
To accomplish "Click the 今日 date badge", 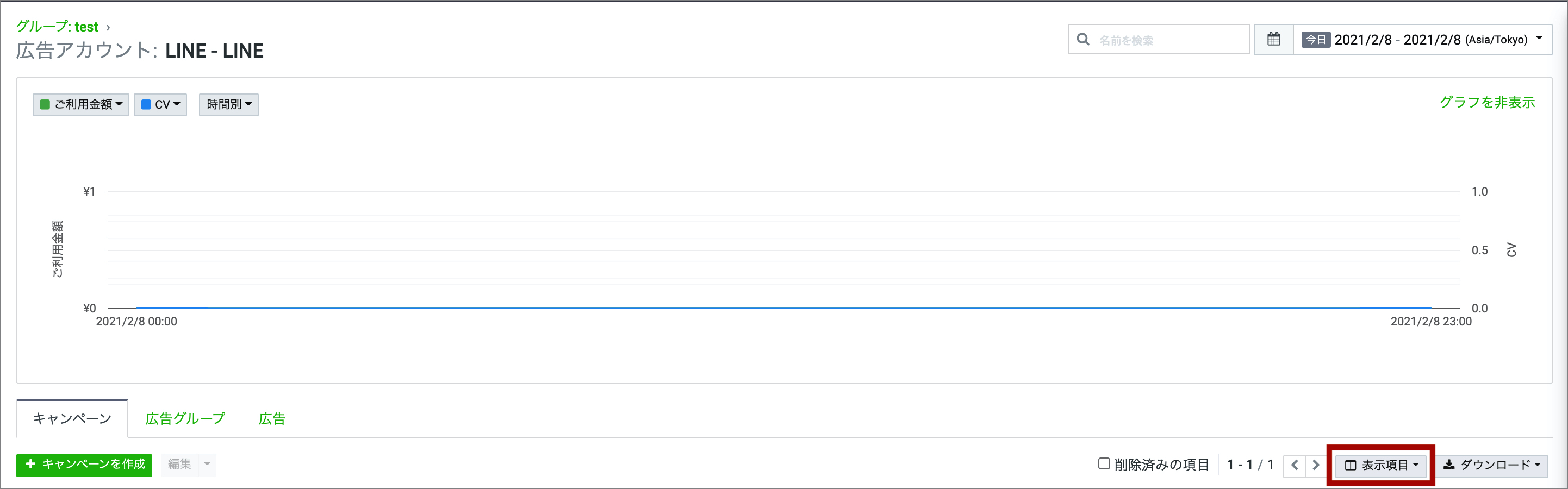I will click(x=1315, y=40).
